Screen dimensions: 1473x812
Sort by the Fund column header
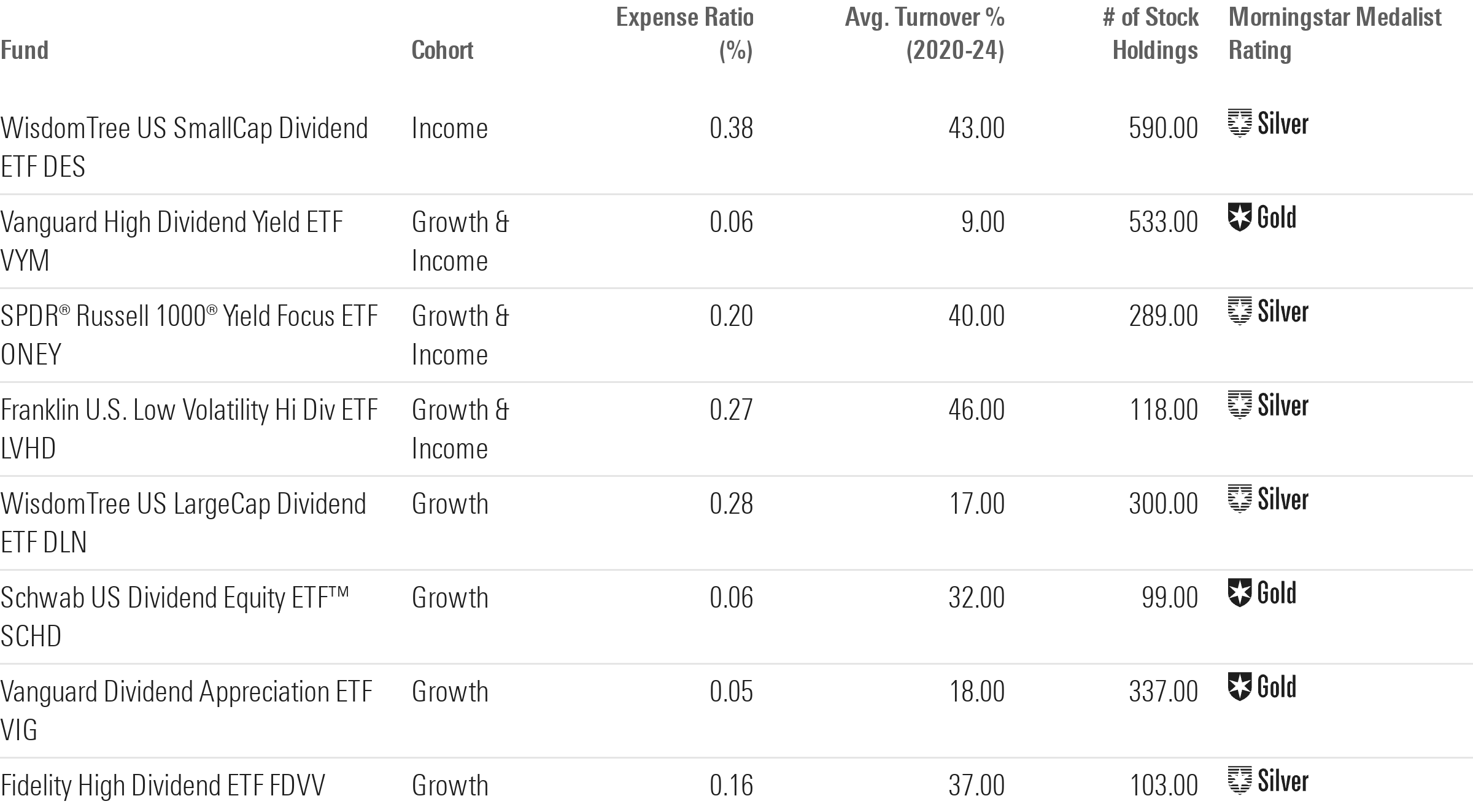pyautogui.click(x=25, y=50)
